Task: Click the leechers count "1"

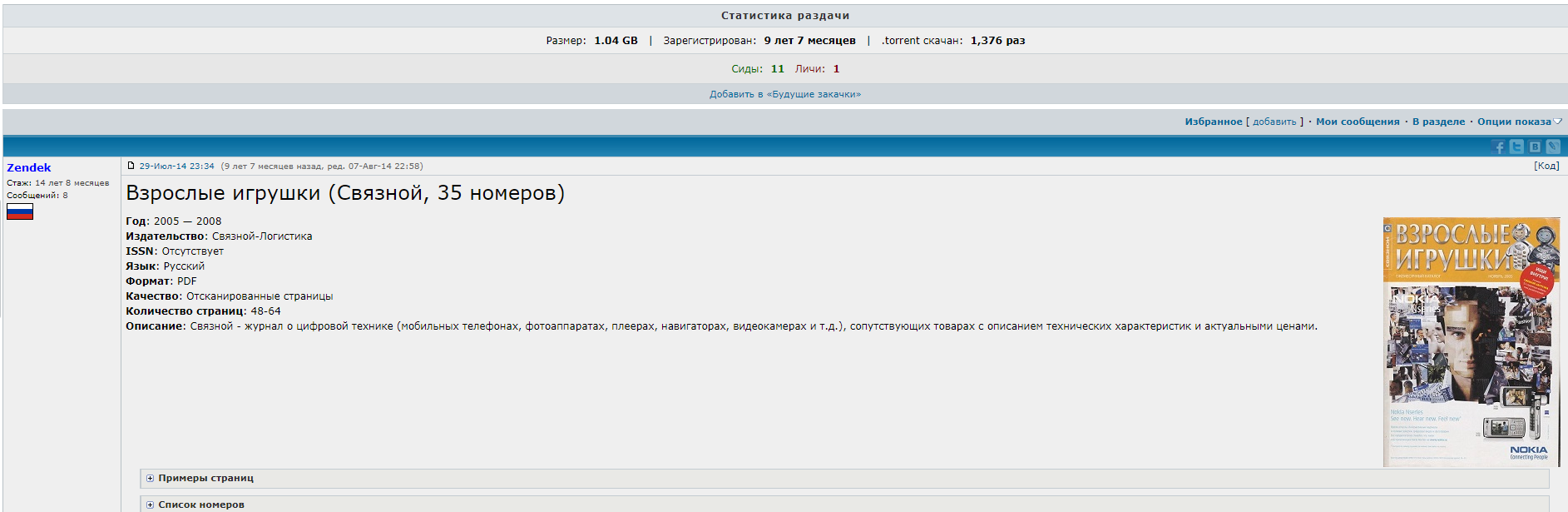Action: click(x=837, y=69)
